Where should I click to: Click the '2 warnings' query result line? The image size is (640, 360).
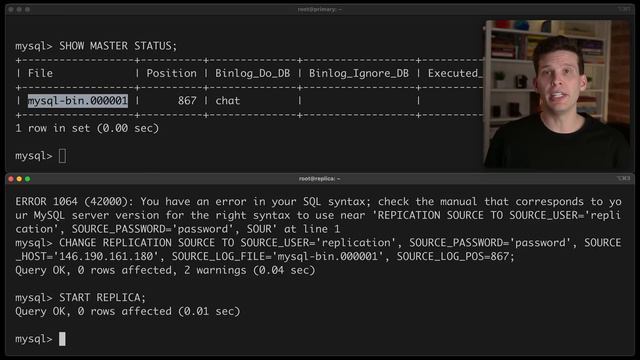[x=165, y=270]
